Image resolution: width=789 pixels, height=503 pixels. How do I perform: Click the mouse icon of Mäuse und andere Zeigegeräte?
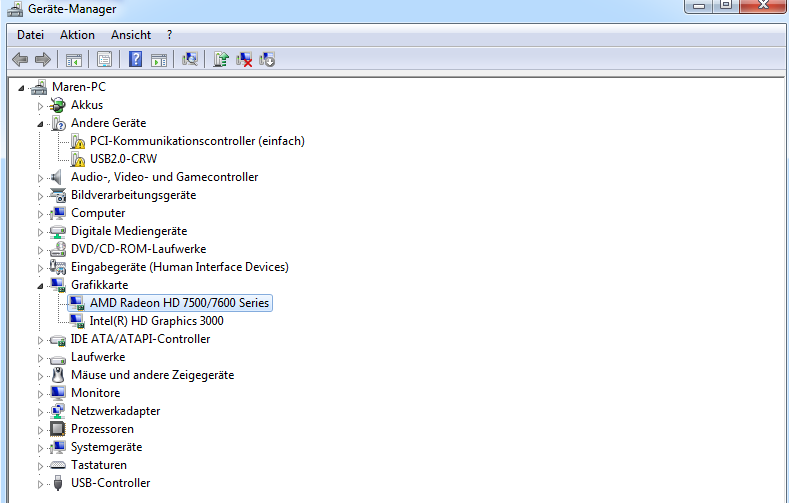58,375
